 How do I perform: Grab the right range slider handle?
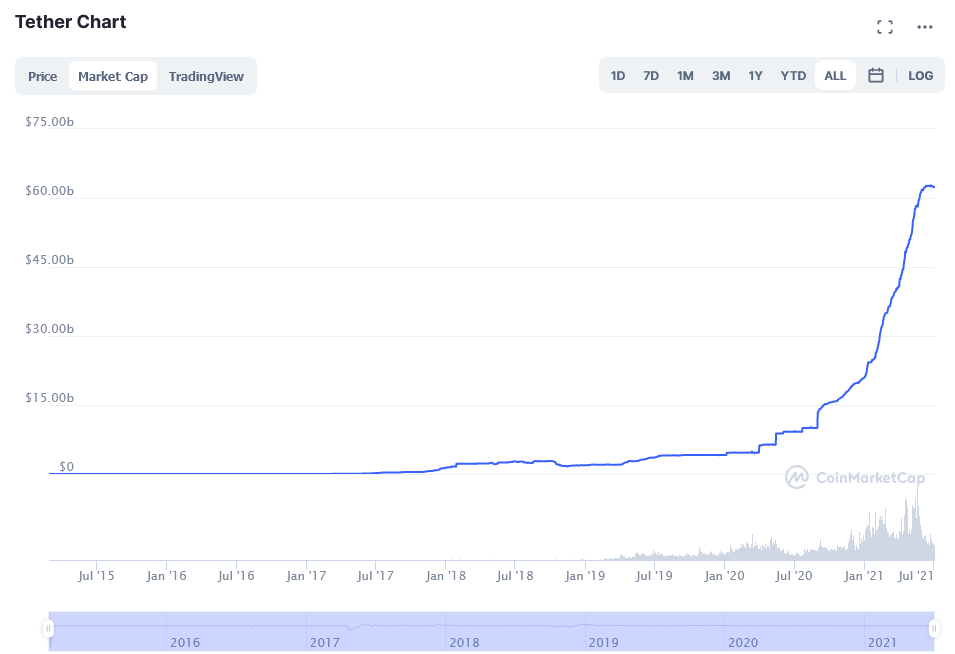point(934,628)
